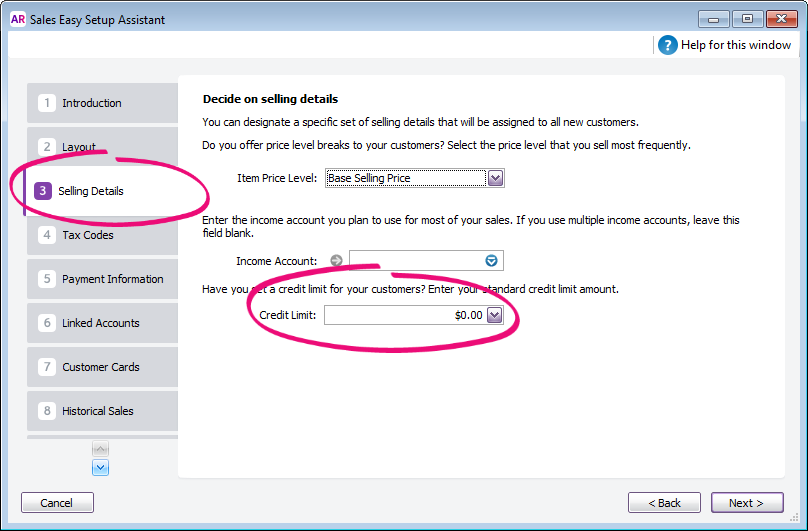Open the Credit Limit calculator dropdown
808x531 pixels.
pos(494,315)
